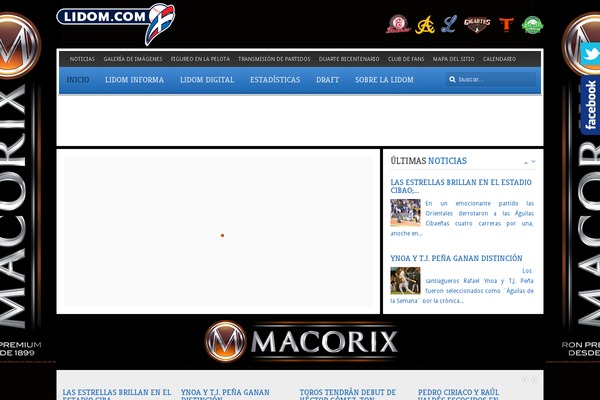Open the Twitter side tab
Screen dimensions: 600x400
pos(590,54)
